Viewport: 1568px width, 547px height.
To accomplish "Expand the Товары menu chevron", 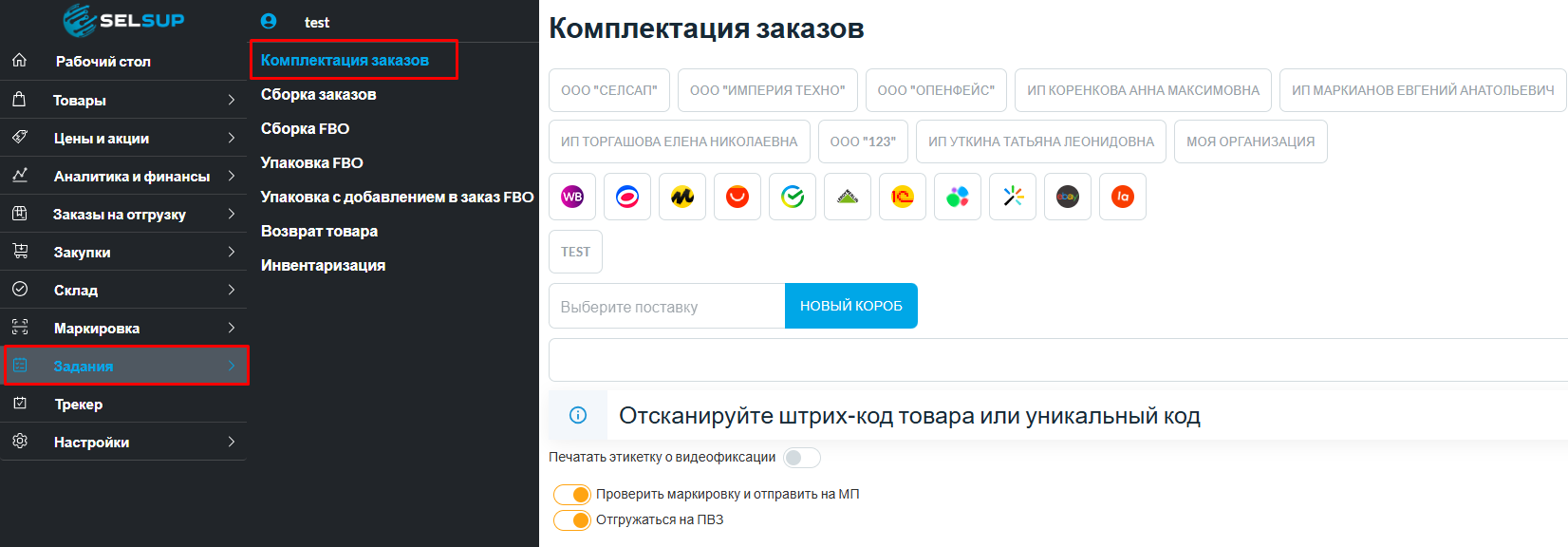I will 231,100.
